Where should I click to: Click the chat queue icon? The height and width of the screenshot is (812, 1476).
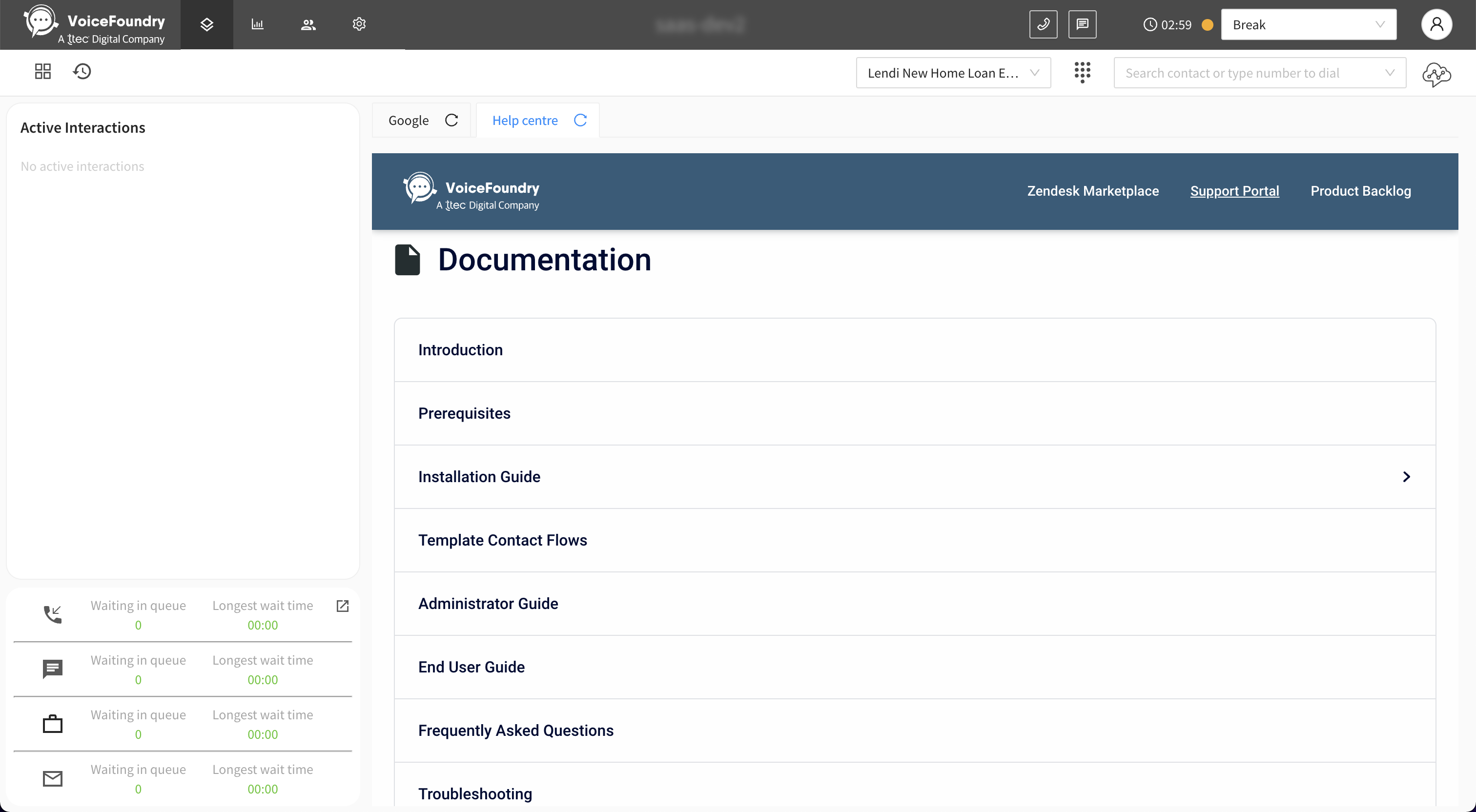(53, 669)
